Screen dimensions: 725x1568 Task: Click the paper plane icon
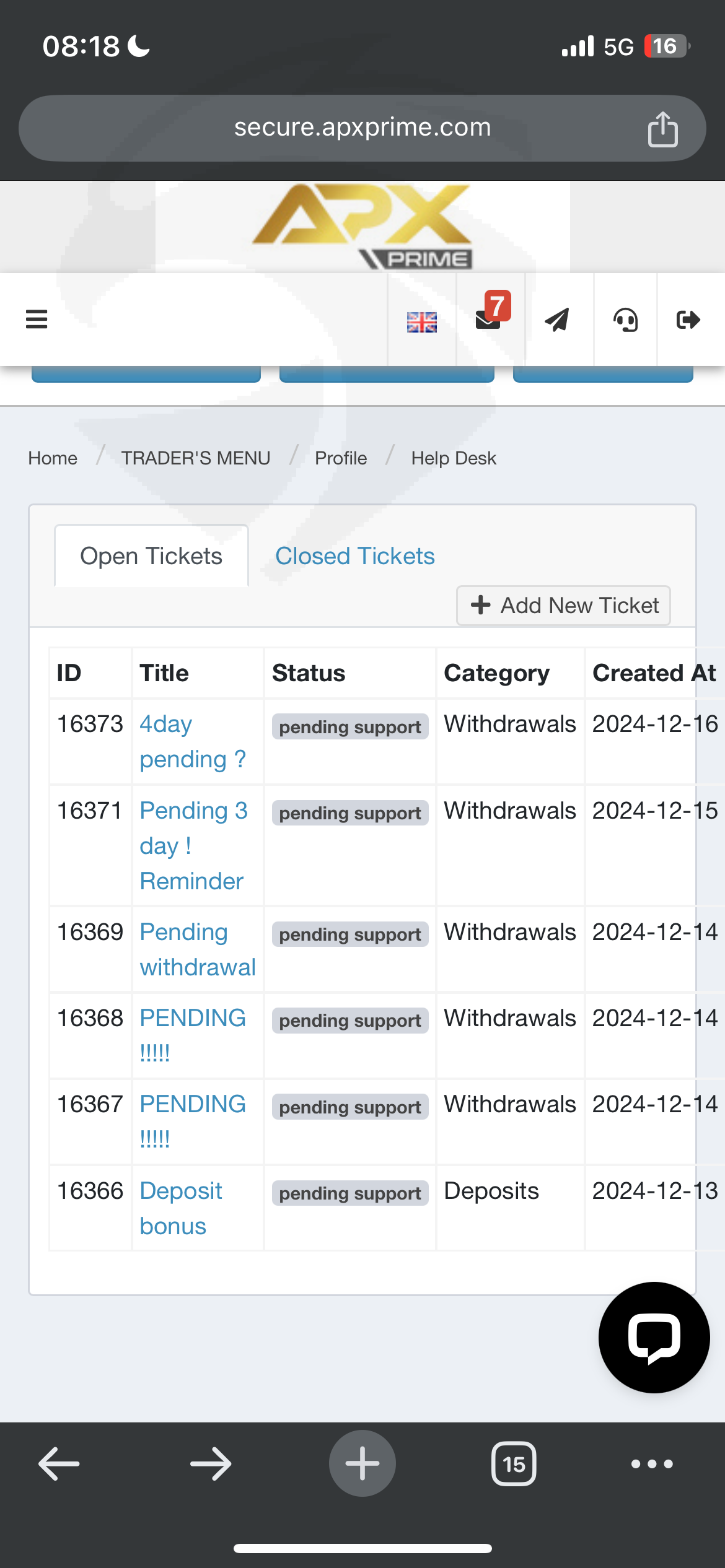coord(557,320)
